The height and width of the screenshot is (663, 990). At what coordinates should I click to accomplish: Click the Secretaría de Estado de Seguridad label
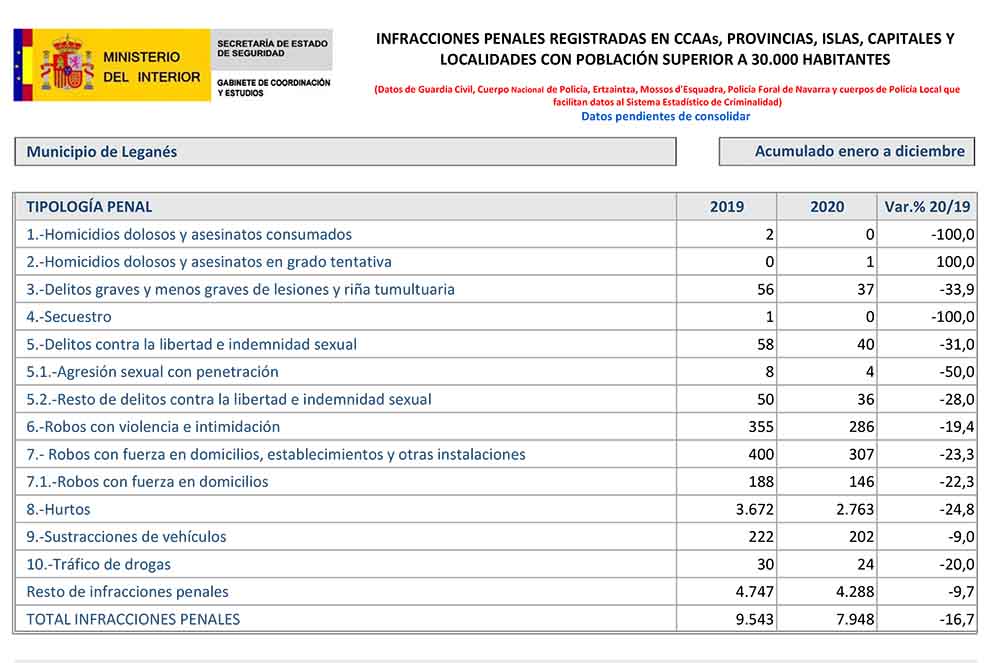pos(271,49)
